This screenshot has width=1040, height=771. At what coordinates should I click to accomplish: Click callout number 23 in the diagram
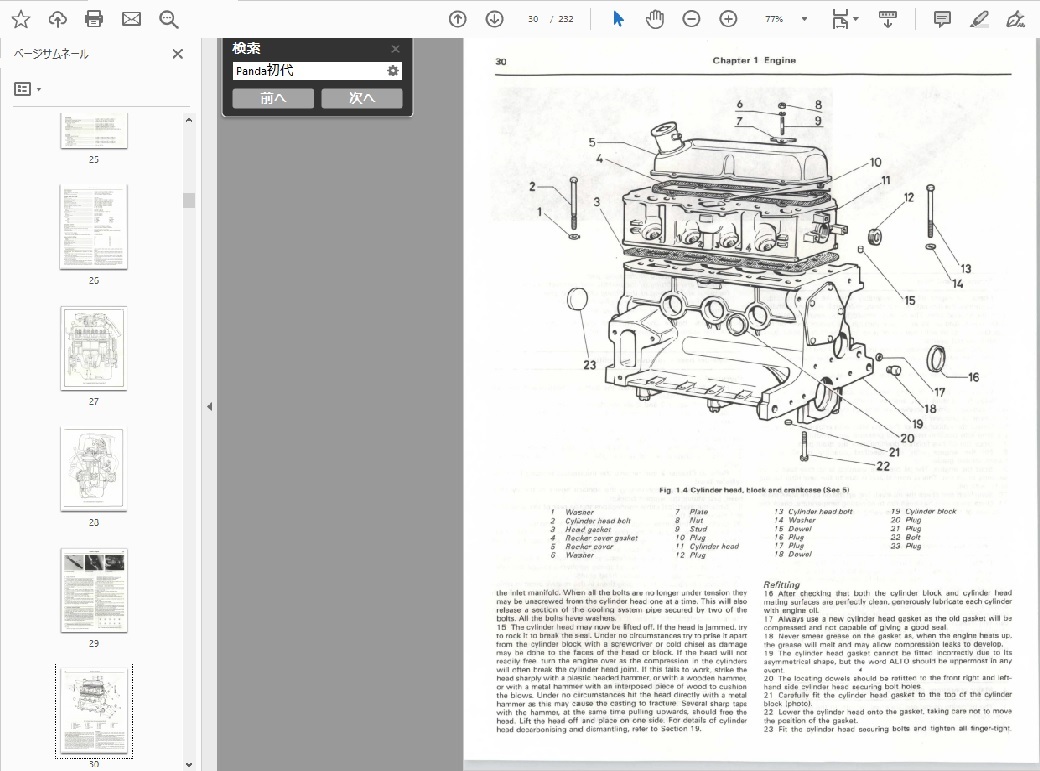(590, 365)
